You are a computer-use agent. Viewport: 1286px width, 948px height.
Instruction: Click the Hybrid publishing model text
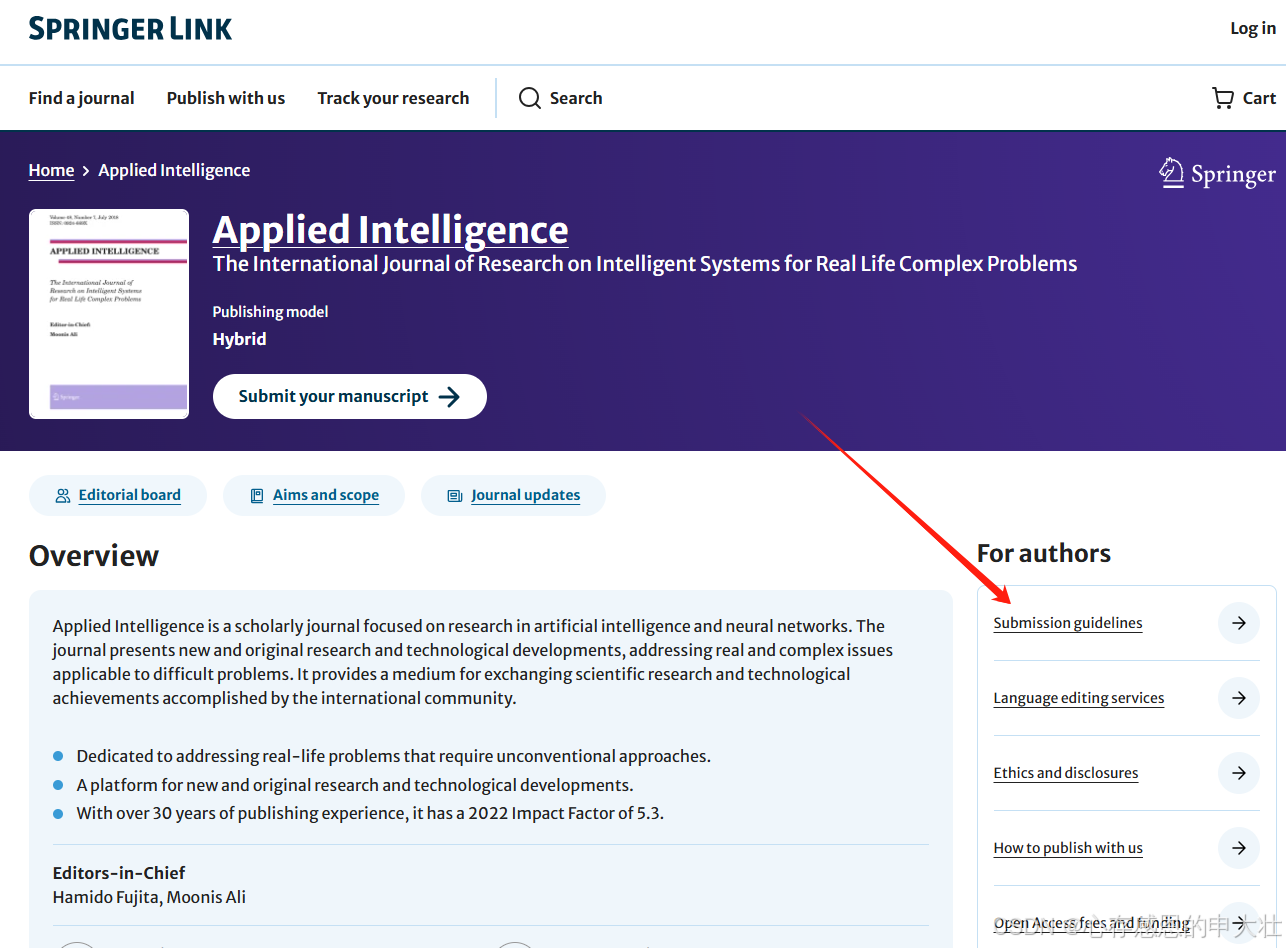240,339
